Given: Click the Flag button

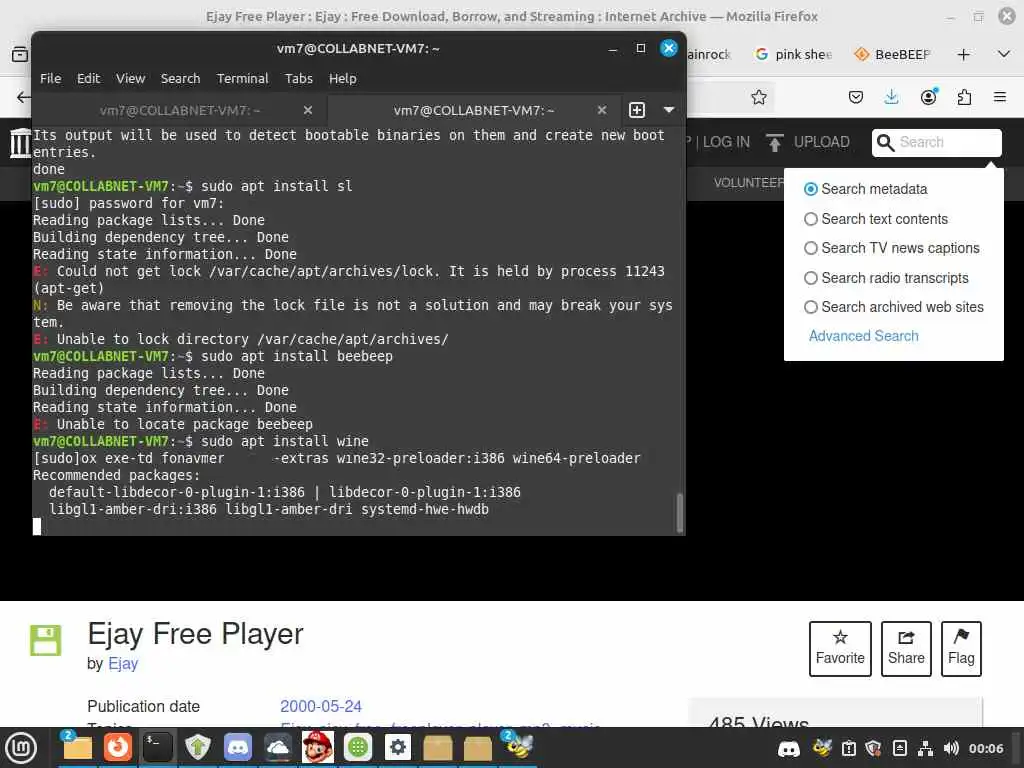Looking at the screenshot, I should [x=961, y=648].
